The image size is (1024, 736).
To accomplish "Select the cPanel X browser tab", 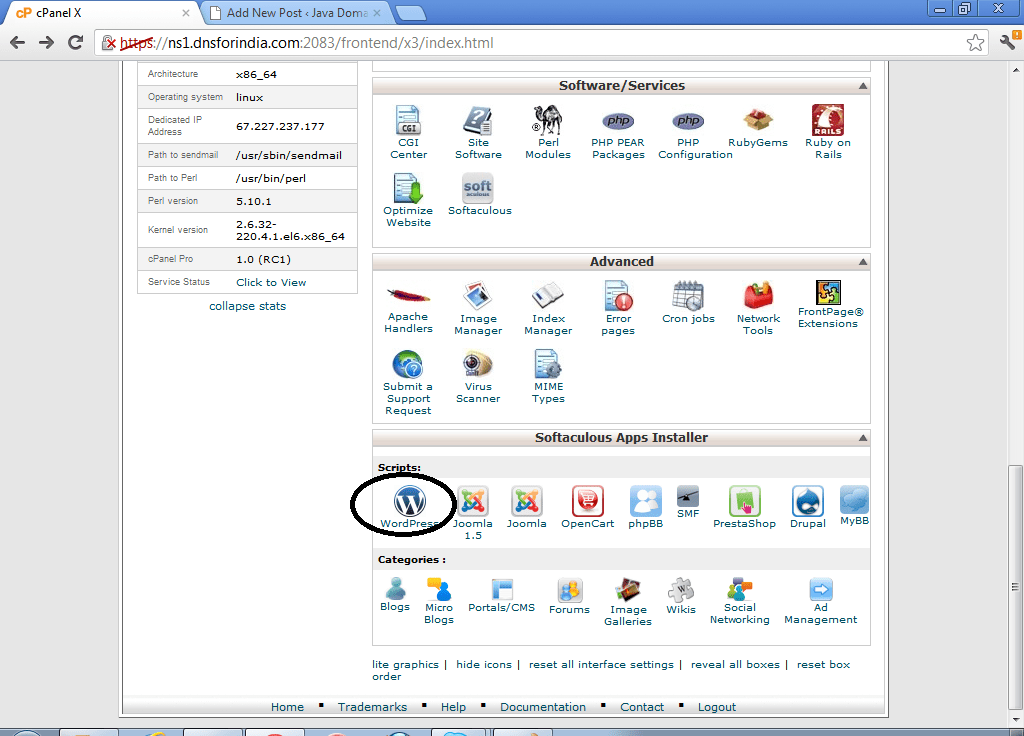I will point(100,12).
